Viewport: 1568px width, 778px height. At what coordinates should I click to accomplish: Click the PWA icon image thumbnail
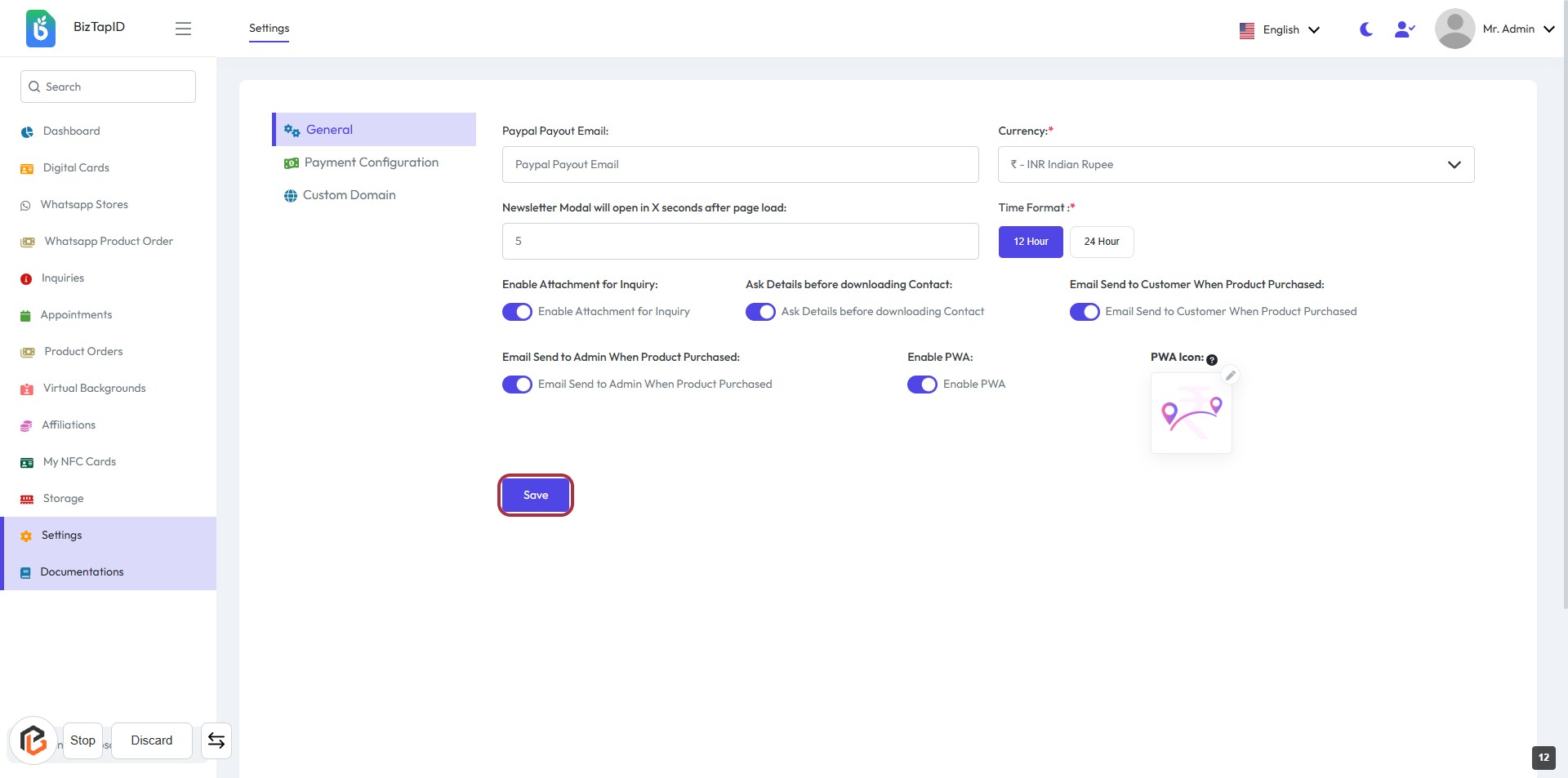1191,414
